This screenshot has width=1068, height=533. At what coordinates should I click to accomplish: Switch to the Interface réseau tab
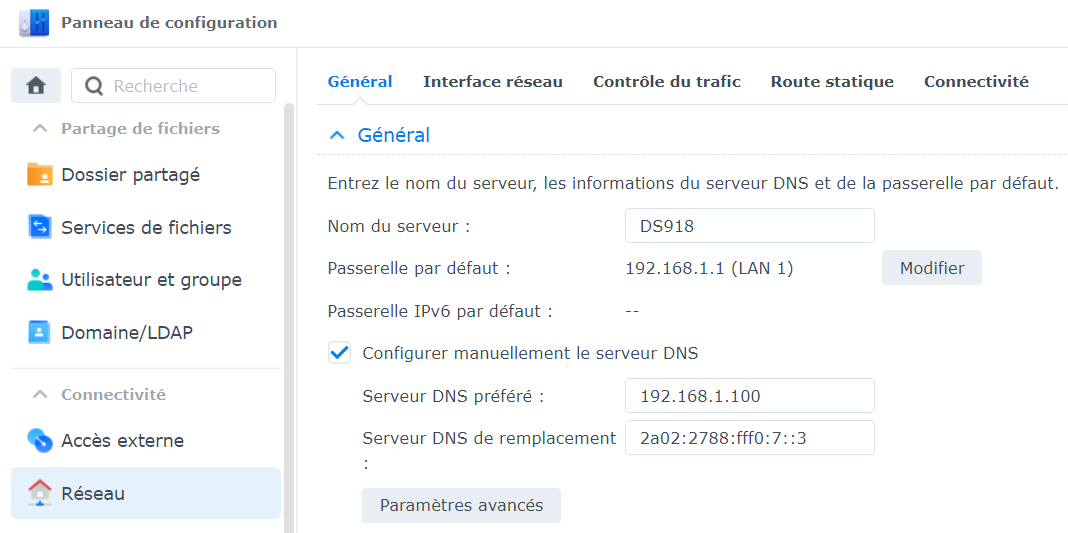[492, 82]
